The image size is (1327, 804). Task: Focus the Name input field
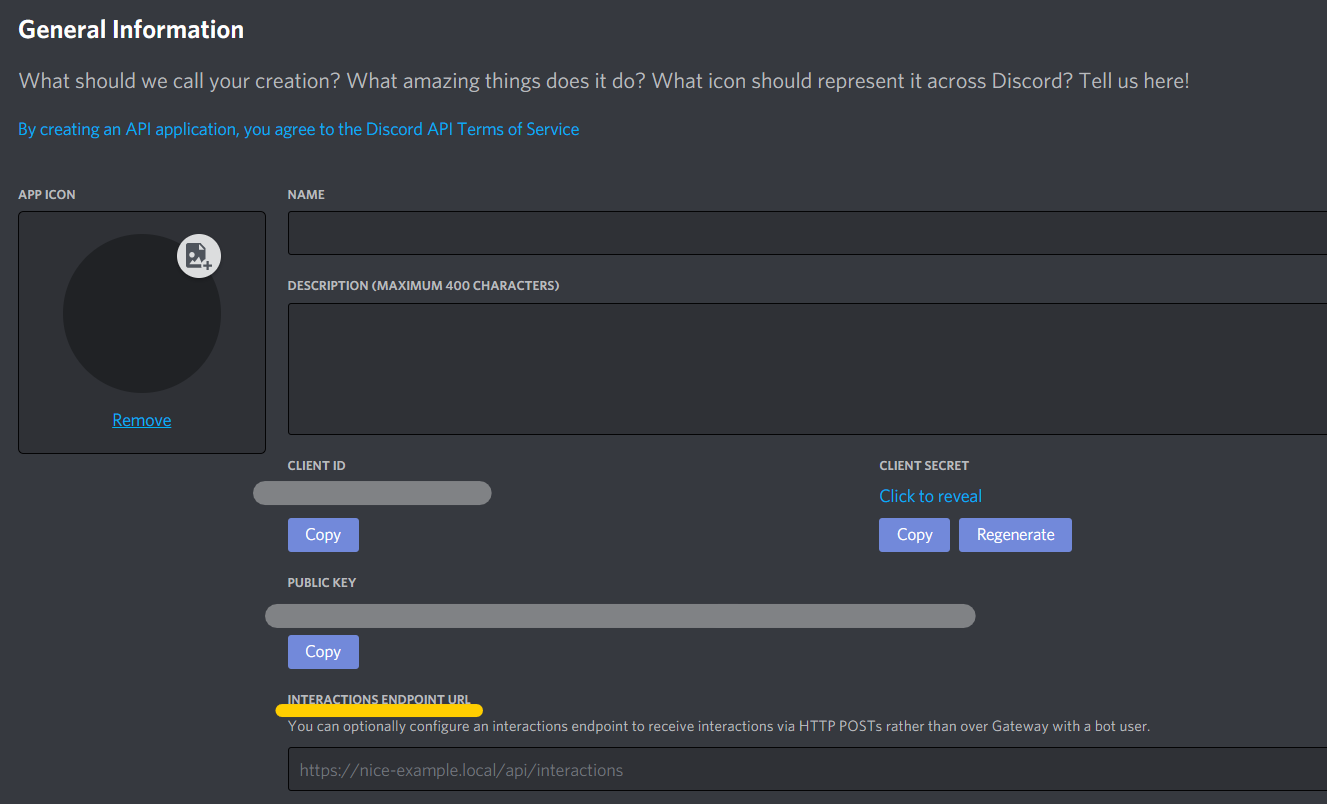pos(807,233)
